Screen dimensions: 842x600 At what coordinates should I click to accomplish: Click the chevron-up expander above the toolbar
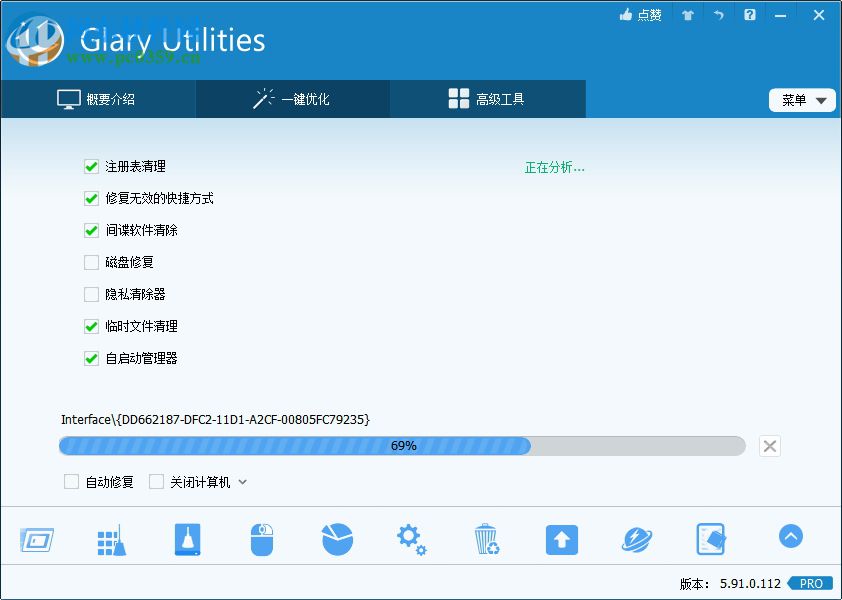790,536
